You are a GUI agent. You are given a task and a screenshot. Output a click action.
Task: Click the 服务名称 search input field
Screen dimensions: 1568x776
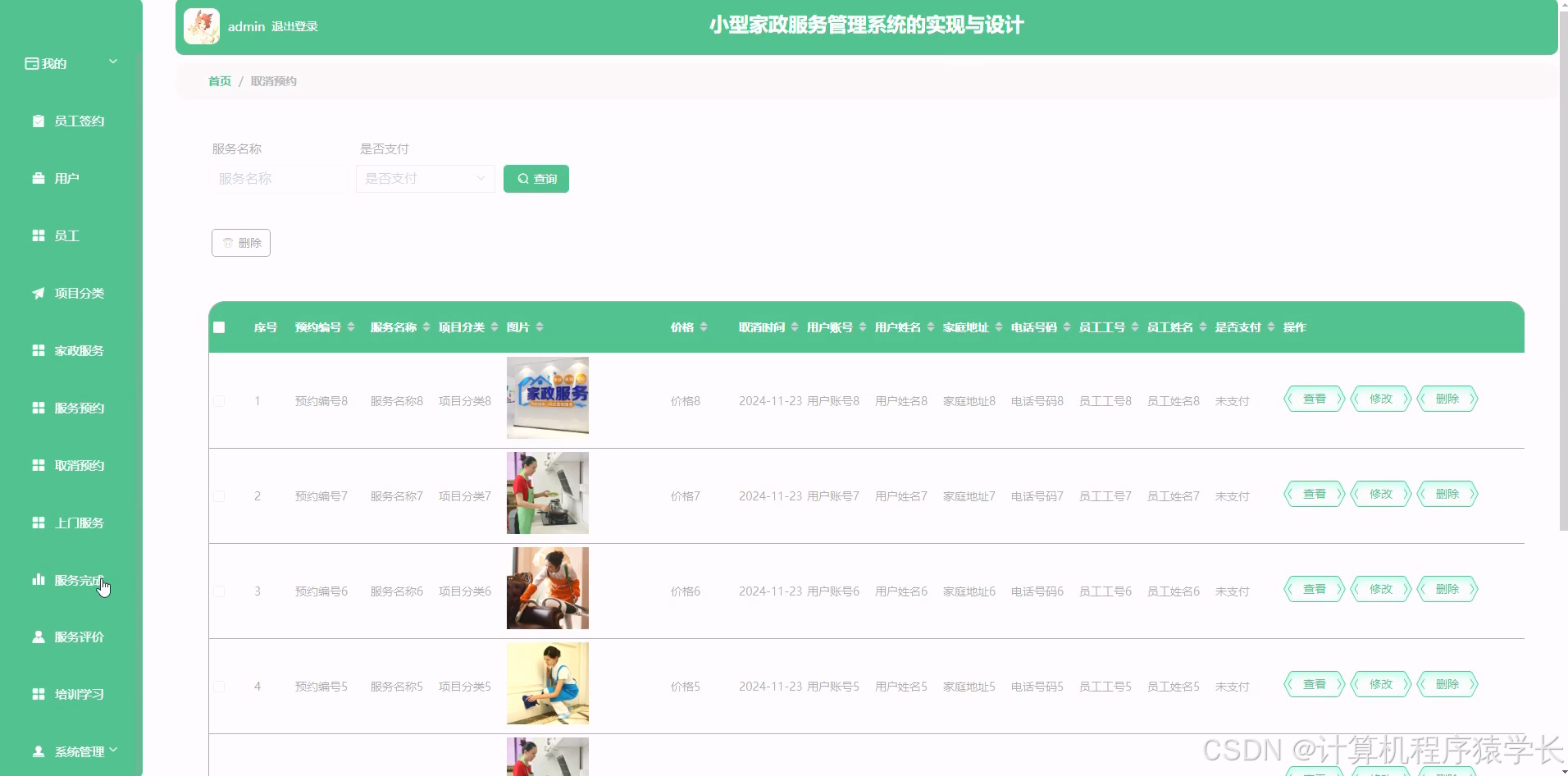point(279,179)
